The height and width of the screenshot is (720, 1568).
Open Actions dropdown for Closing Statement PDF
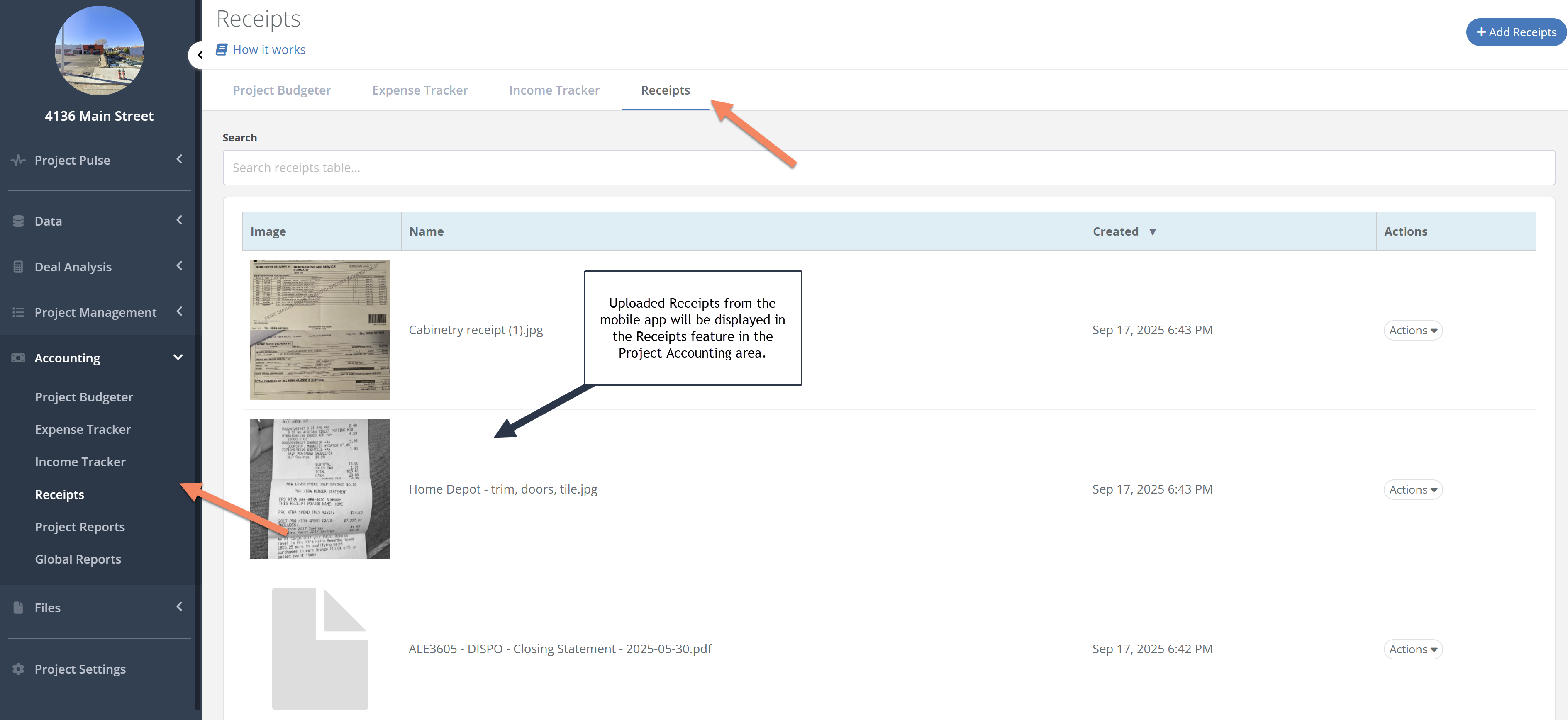1412,649
